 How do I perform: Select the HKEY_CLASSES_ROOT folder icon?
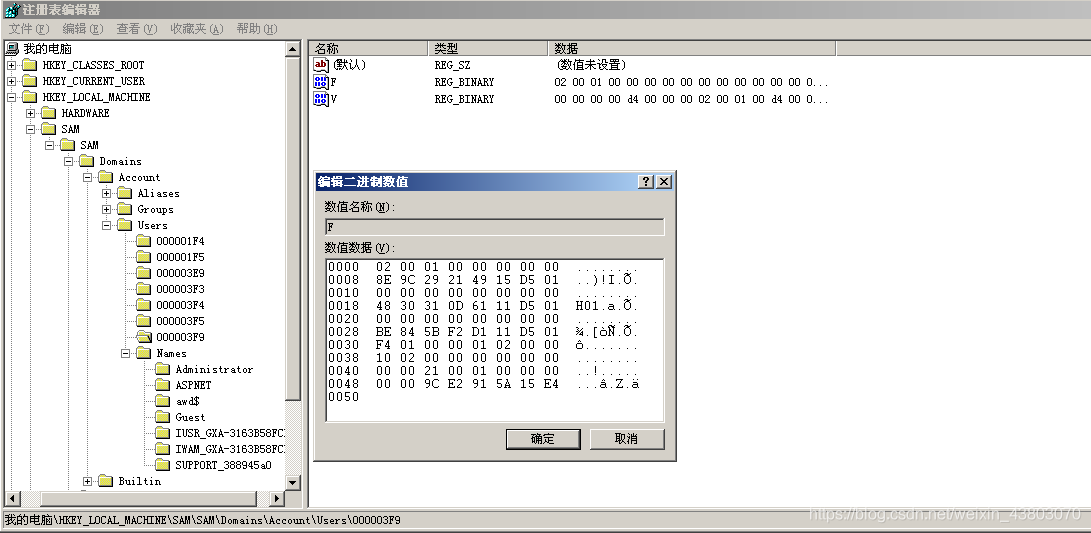pos(29,65)
